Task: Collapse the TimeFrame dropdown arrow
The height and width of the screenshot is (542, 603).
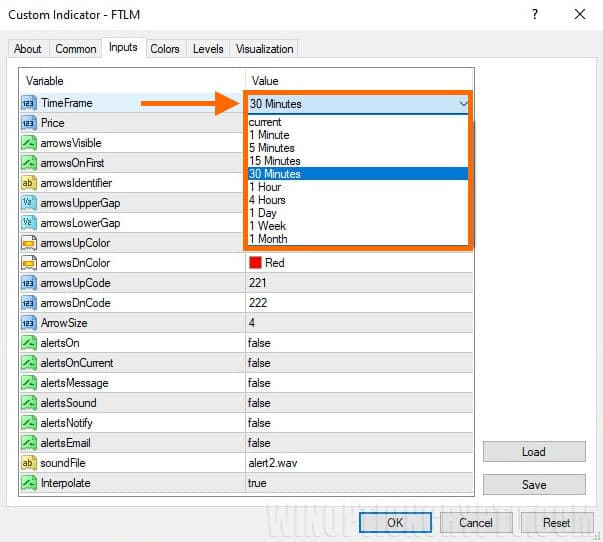Action: (x=463, y=104)
